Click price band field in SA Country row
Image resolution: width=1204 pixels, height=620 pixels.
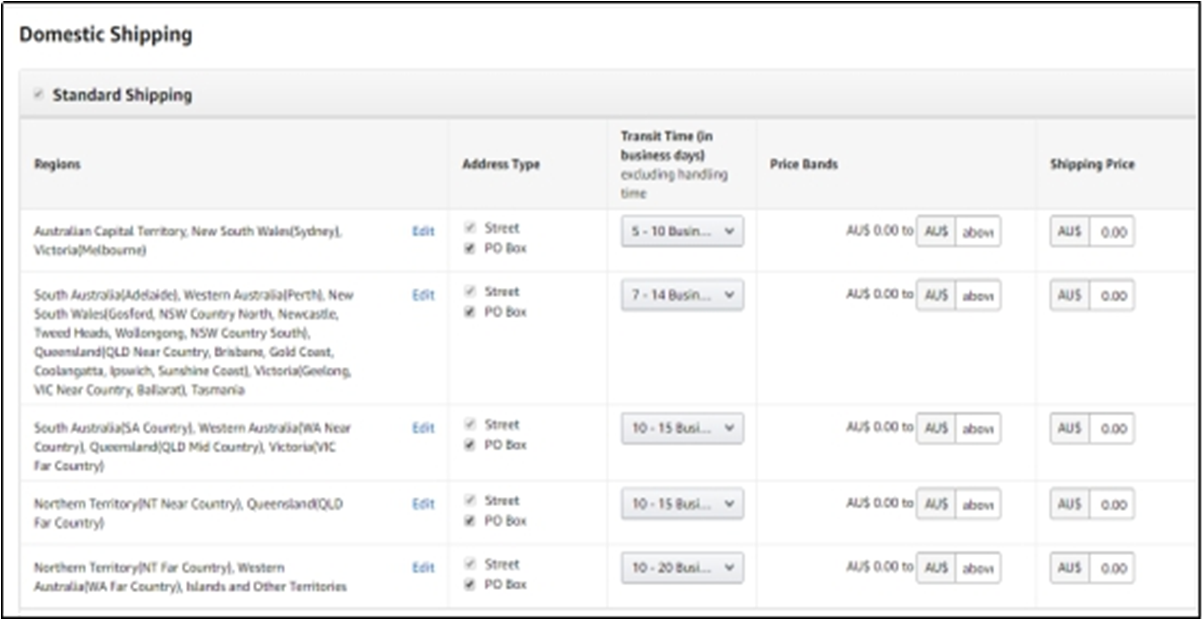977,428
